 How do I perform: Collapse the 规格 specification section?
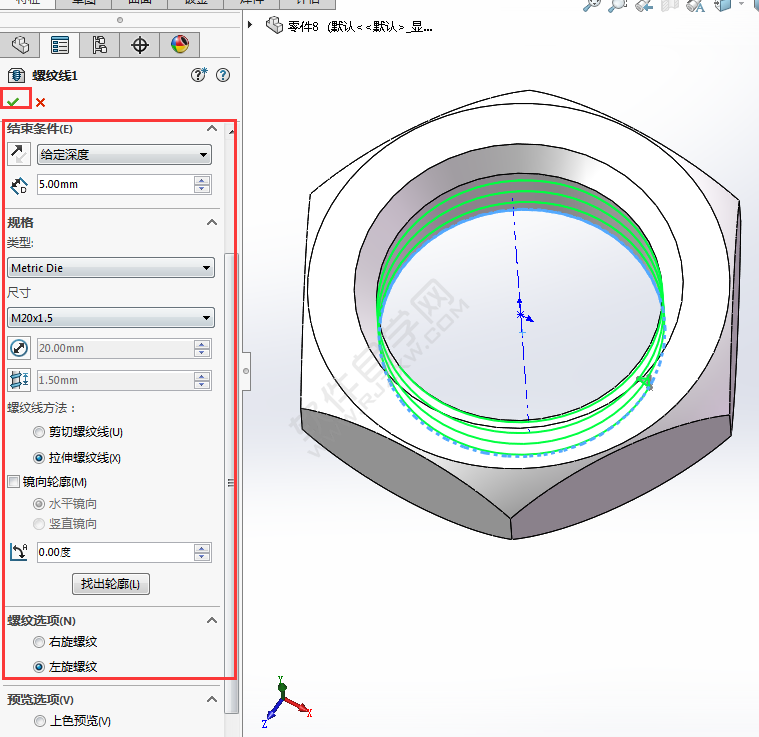pyautogui.click(x=212, y=223)
